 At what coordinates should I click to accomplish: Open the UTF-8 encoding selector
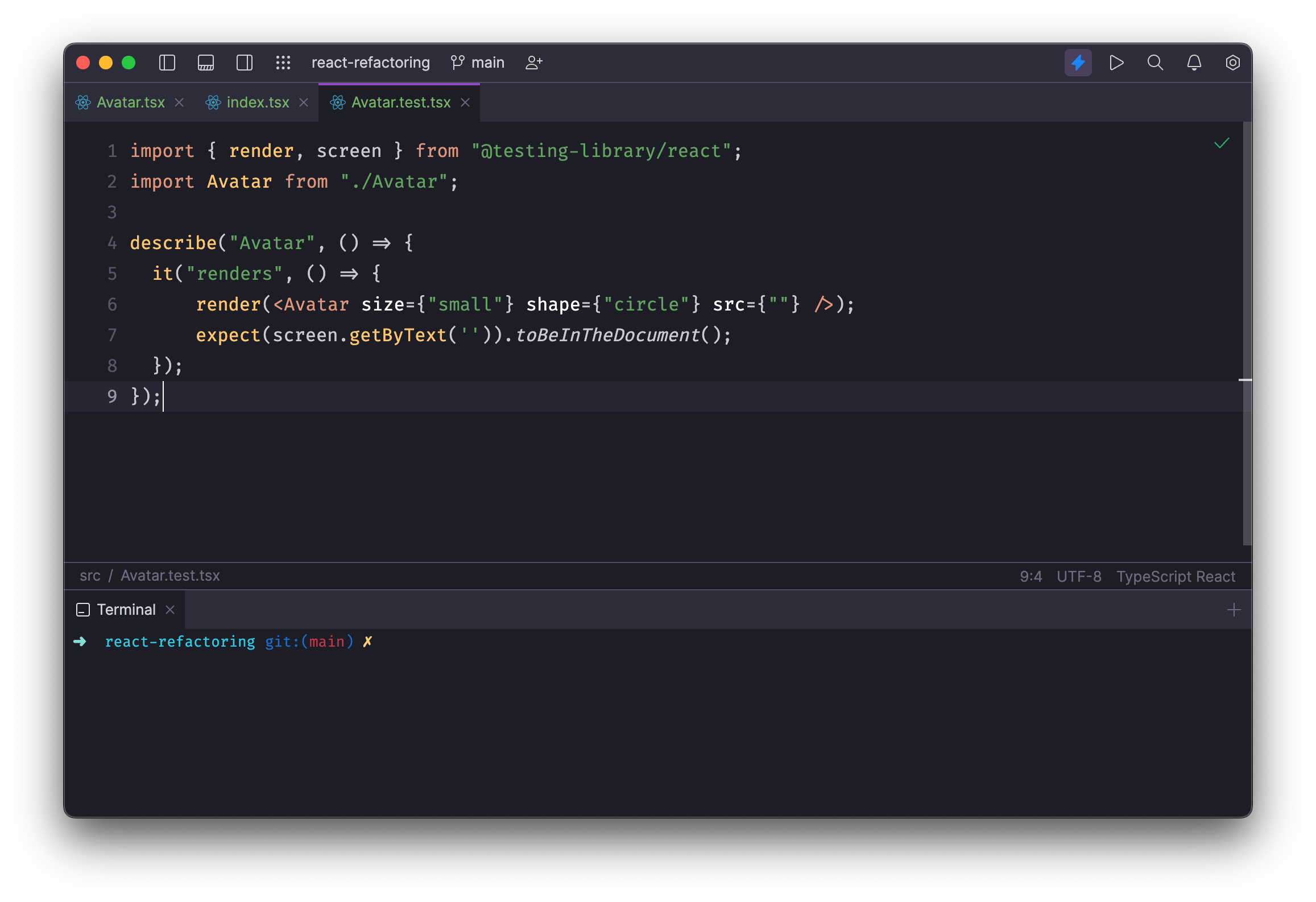point(1078,577)
